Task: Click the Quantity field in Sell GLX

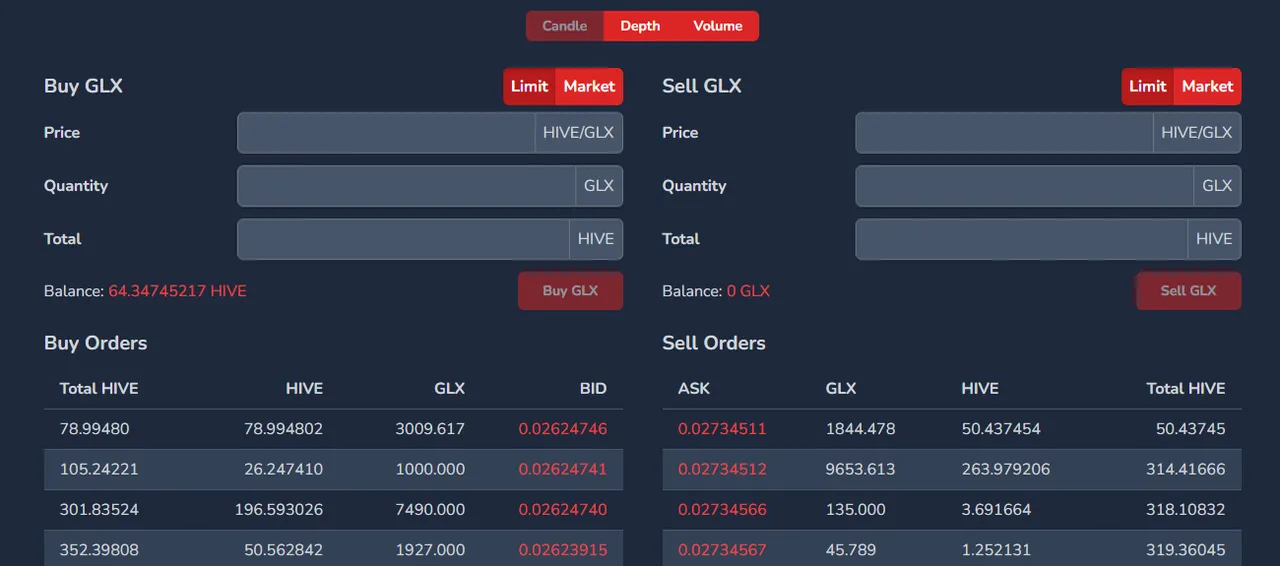Action: pyautogui.click(x=1024, y=186)
